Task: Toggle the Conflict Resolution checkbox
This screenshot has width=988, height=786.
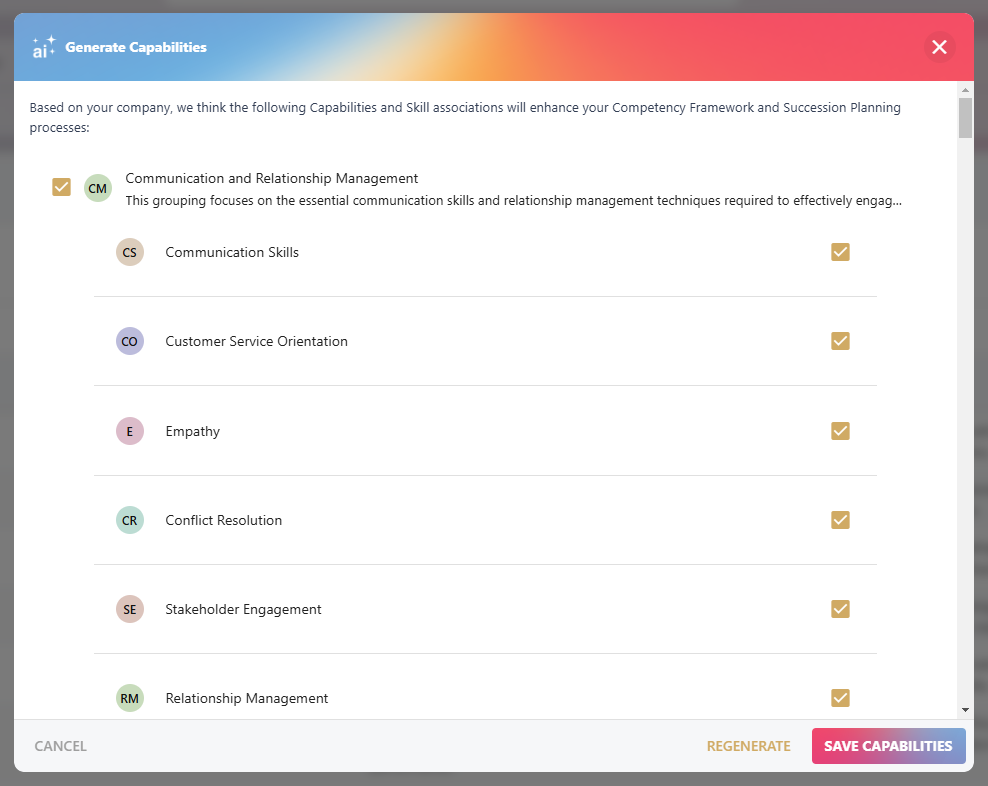Action: [841, 520]
